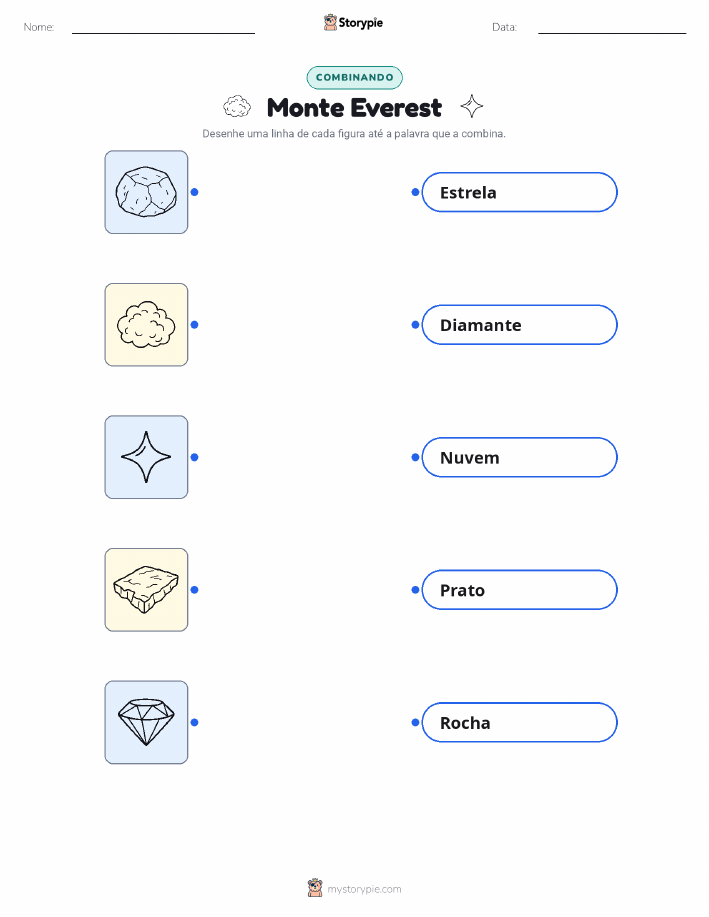The image size is (709, 917).
Task: Click the blue dot next to Estrela
Action: tap(415, 192)
